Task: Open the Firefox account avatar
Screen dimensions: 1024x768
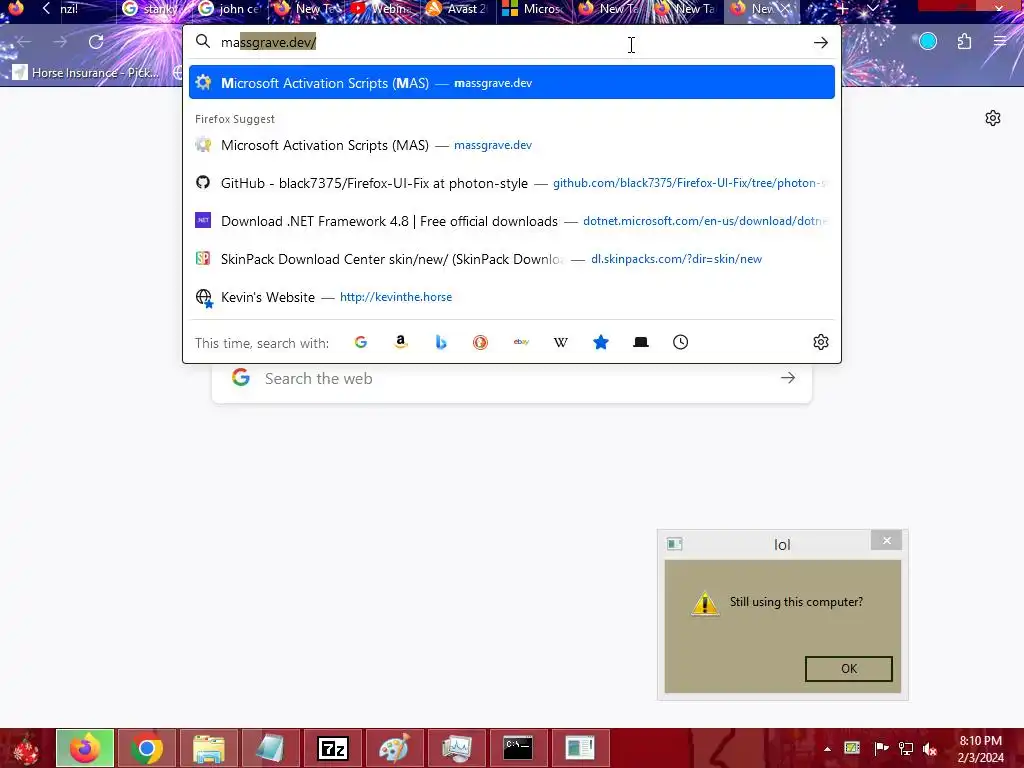Action: coord(928,42)
